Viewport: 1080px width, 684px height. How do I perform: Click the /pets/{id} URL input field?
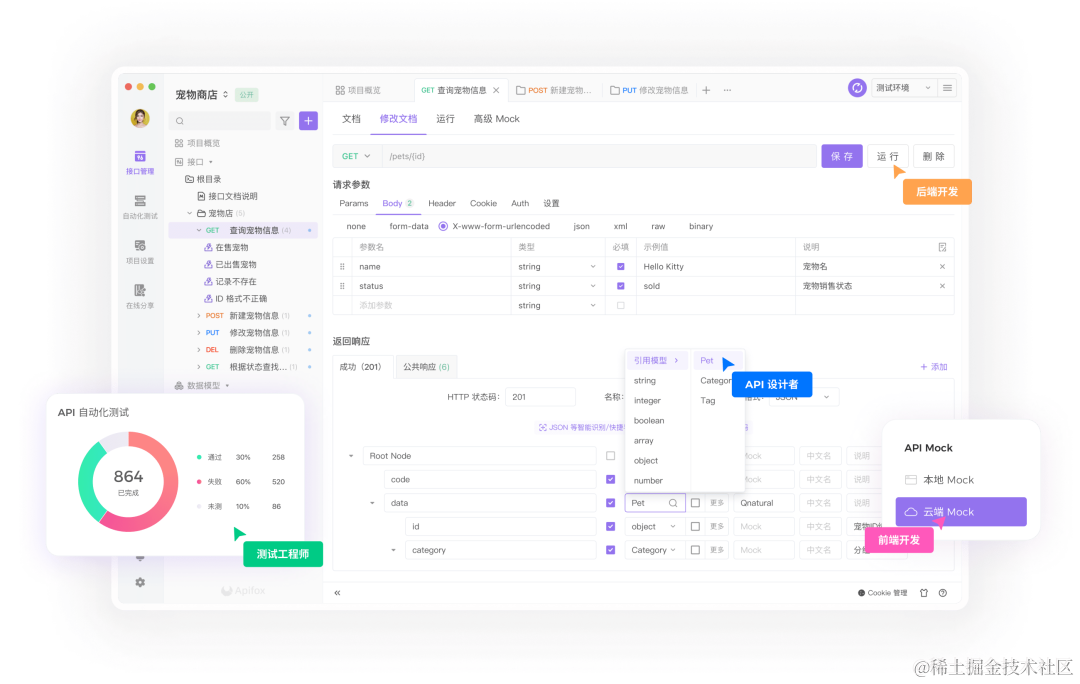tap(599, 156)
